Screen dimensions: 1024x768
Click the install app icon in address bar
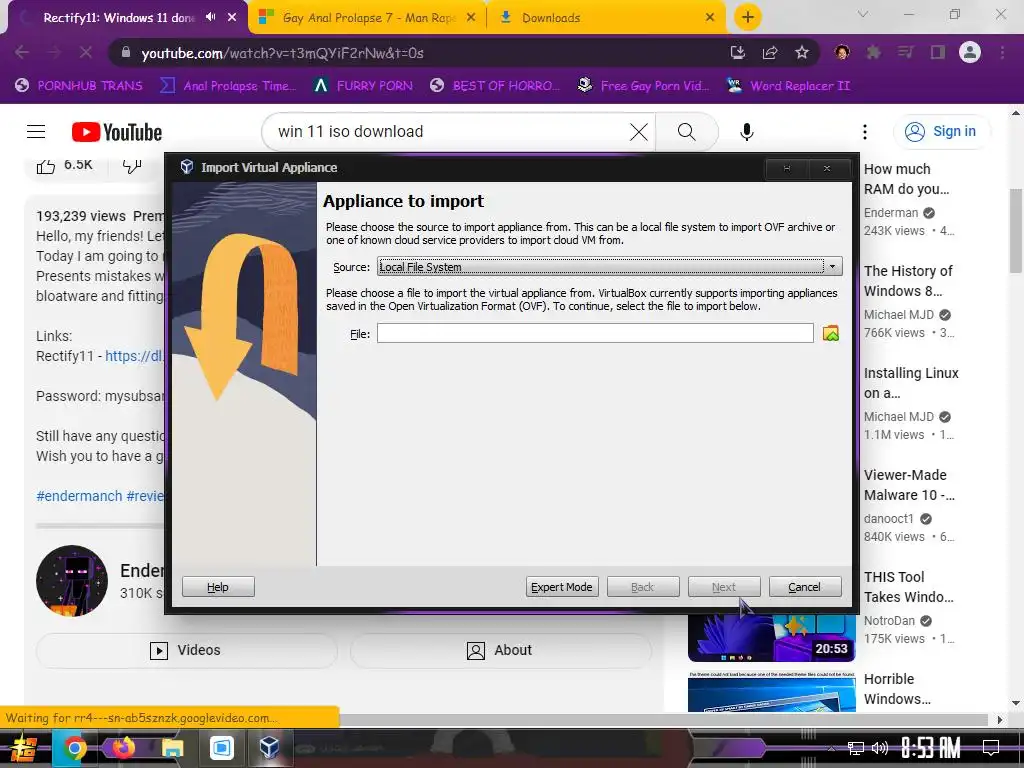click(737, 52)
